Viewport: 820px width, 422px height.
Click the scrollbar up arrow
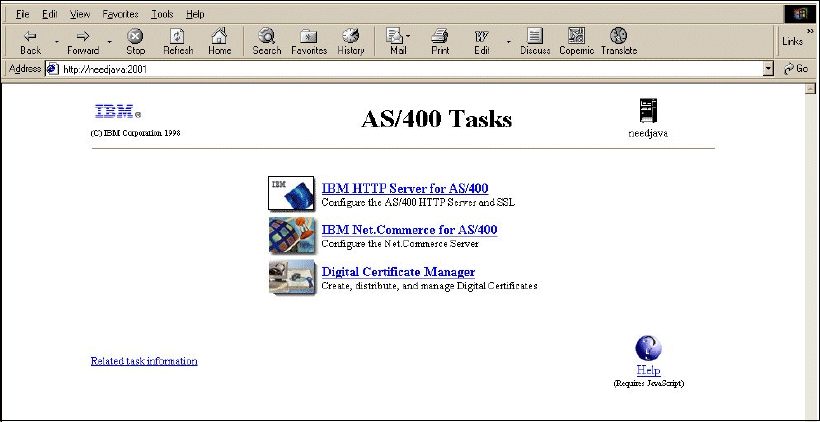pos(811,88)
